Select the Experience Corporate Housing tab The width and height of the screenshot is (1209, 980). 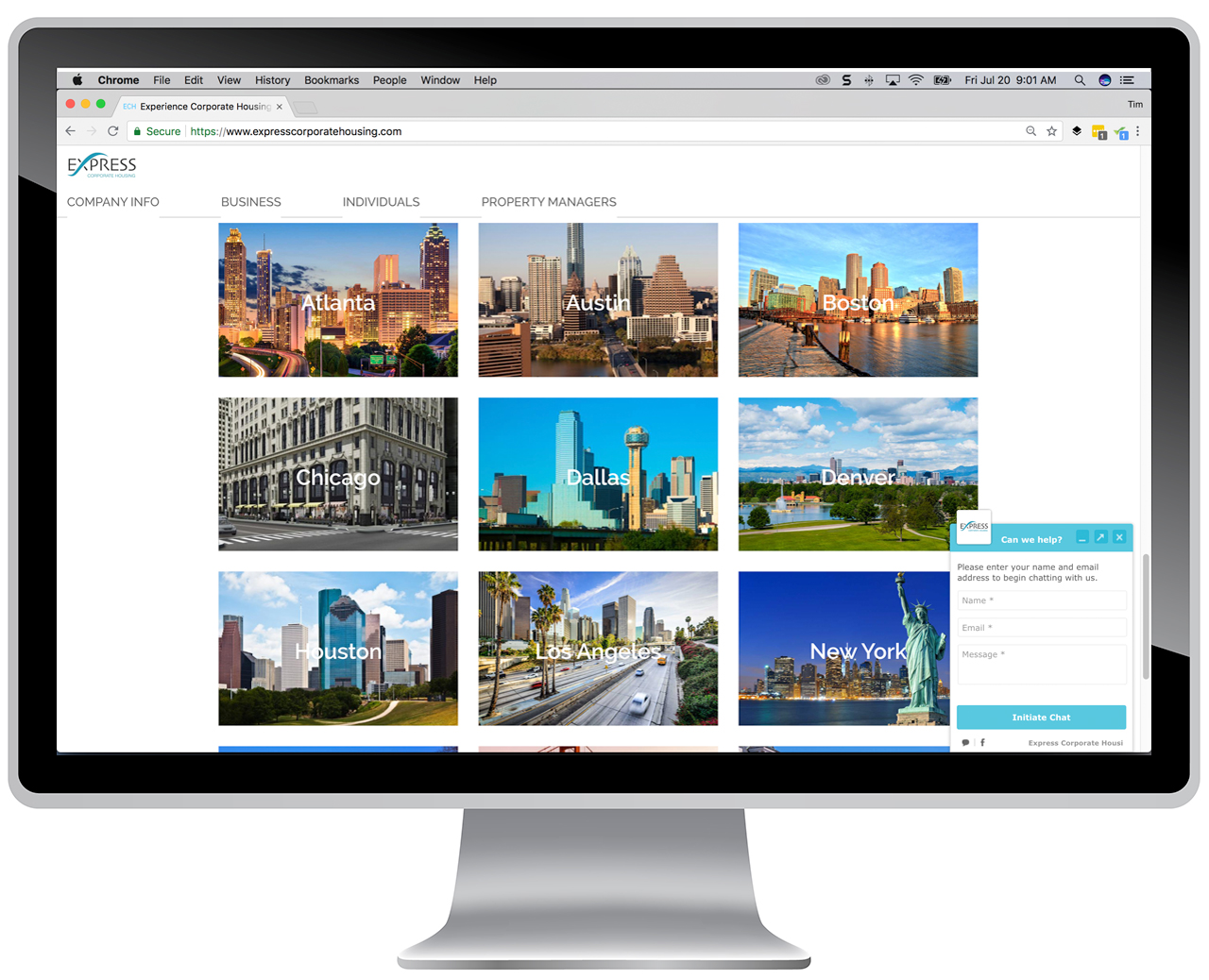coord(198,107)
